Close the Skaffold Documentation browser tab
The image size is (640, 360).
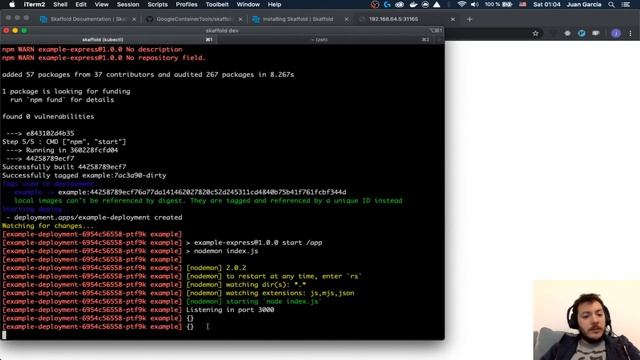134,19
